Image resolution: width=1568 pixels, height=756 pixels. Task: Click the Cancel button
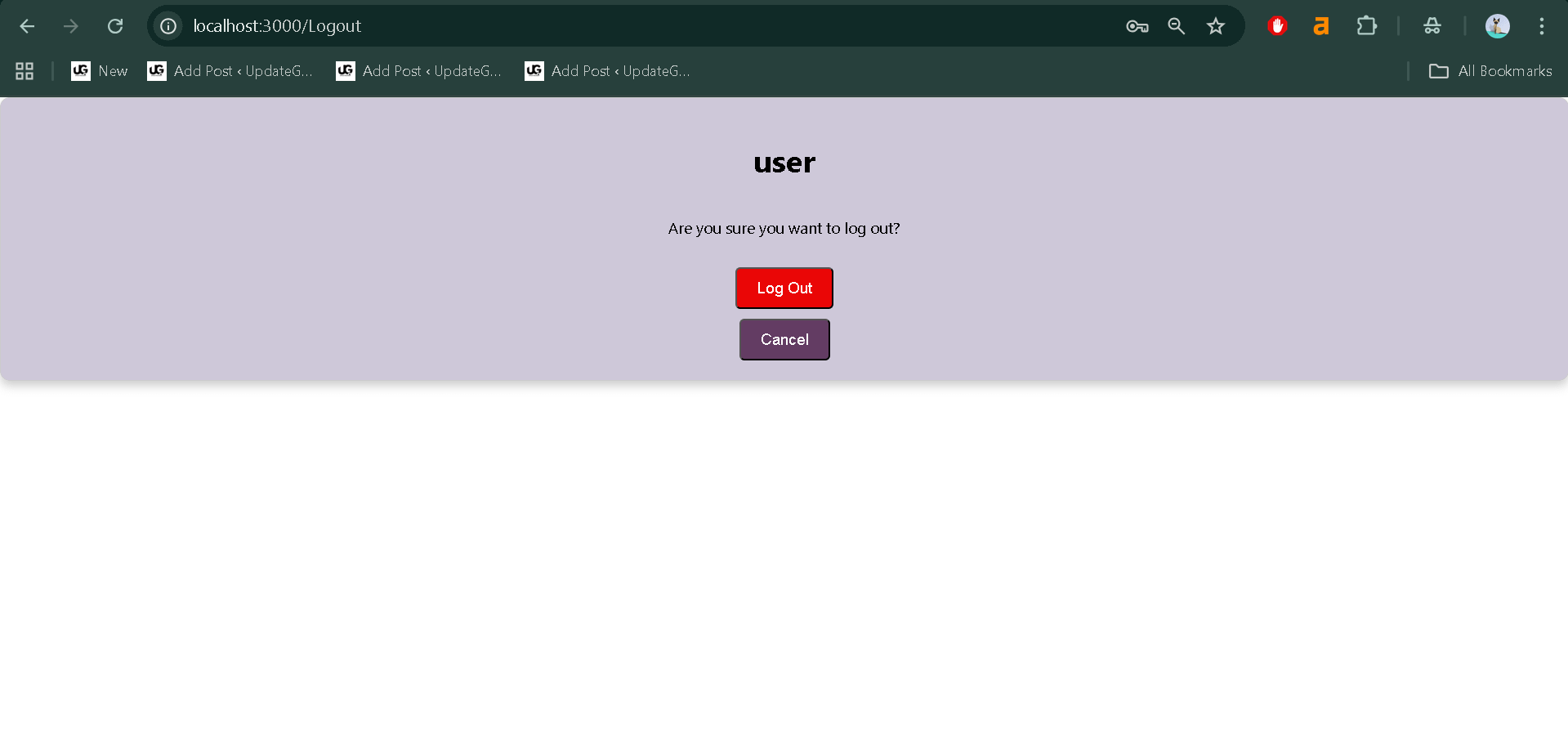(x=784, y=339)
